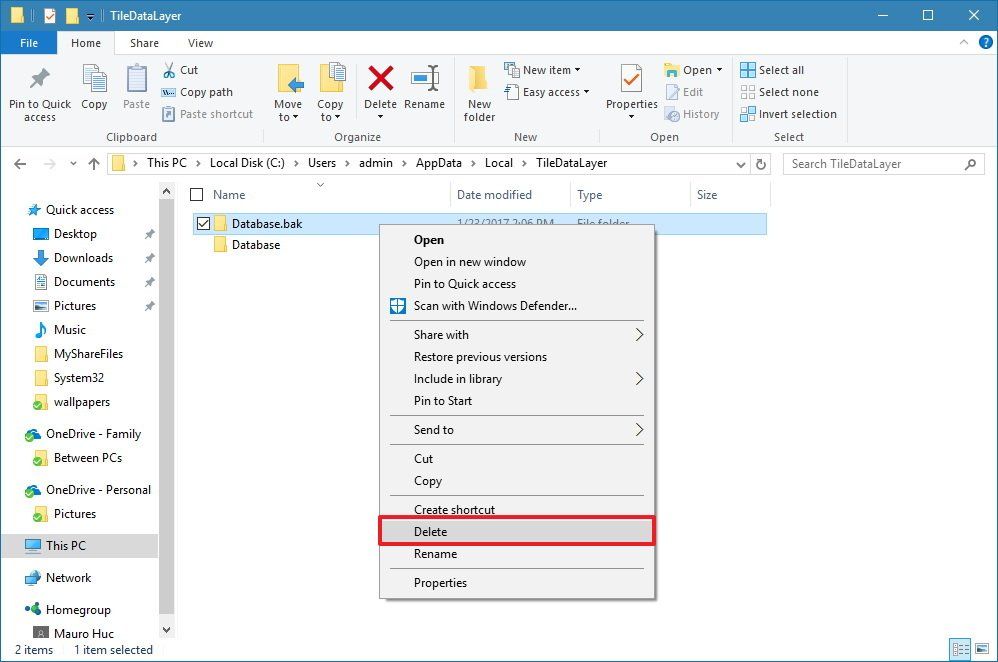Click the Copy icon in the Clipboard group
The height and width of the screenshot is (662, 998).
pos(94,86)
